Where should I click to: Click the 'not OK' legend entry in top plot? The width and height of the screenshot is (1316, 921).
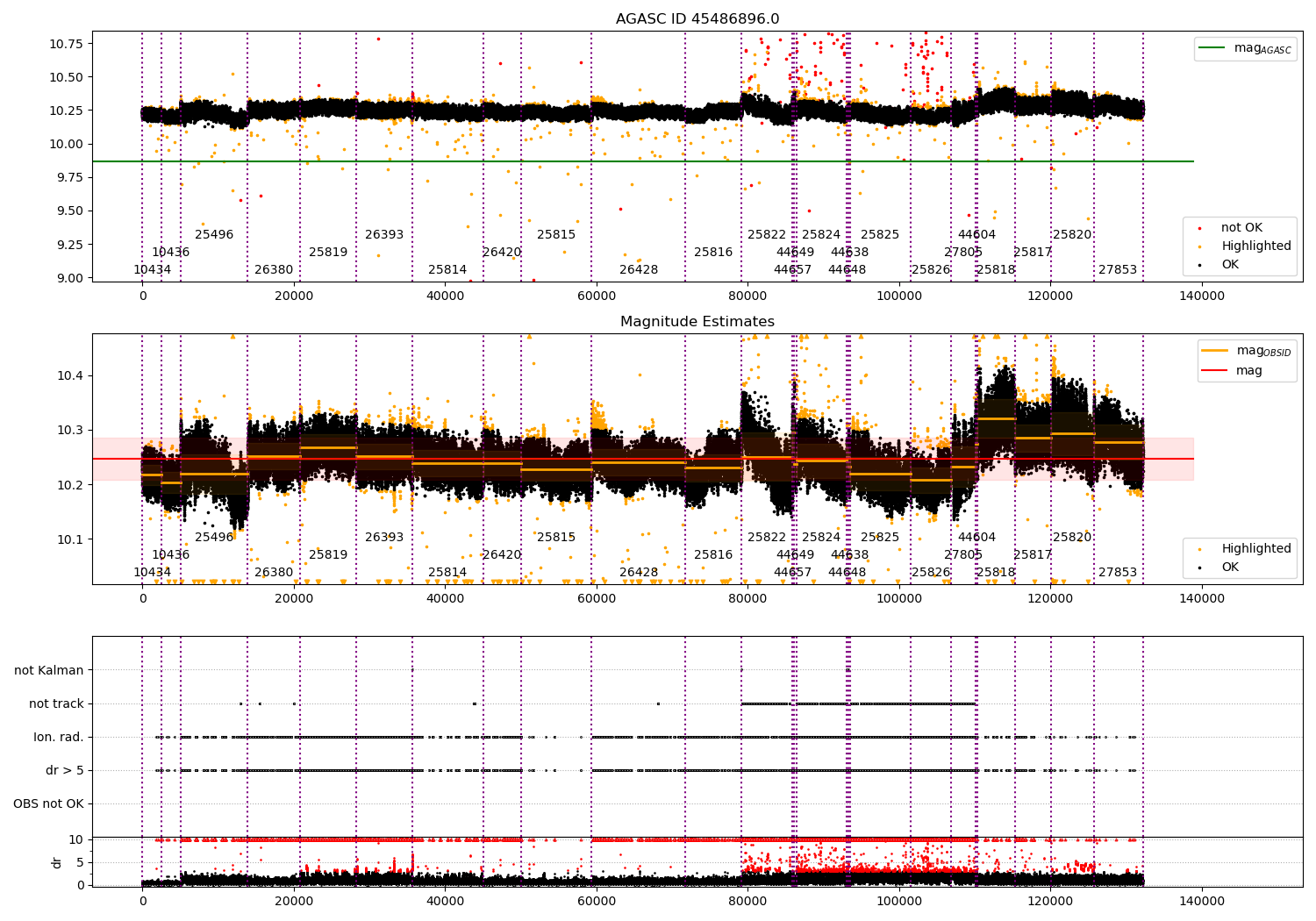1241,228
